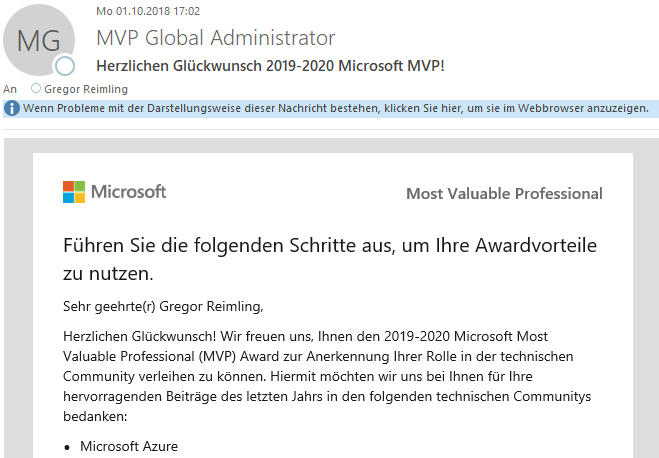The image size is (659, 458).
Task: Click presence circle beside Gregor Reimling
Action: point(36,88)
